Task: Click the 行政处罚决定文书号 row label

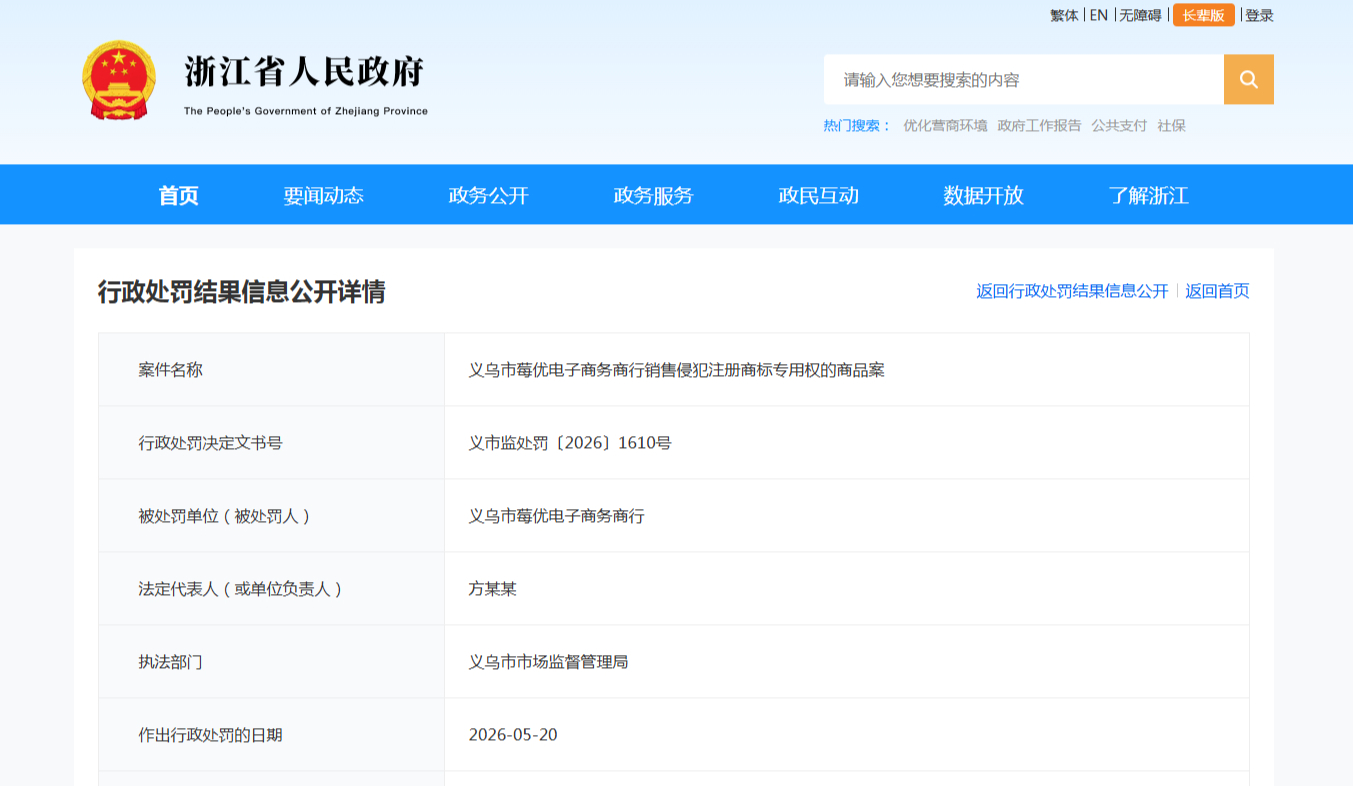Action: coord(210,443)
